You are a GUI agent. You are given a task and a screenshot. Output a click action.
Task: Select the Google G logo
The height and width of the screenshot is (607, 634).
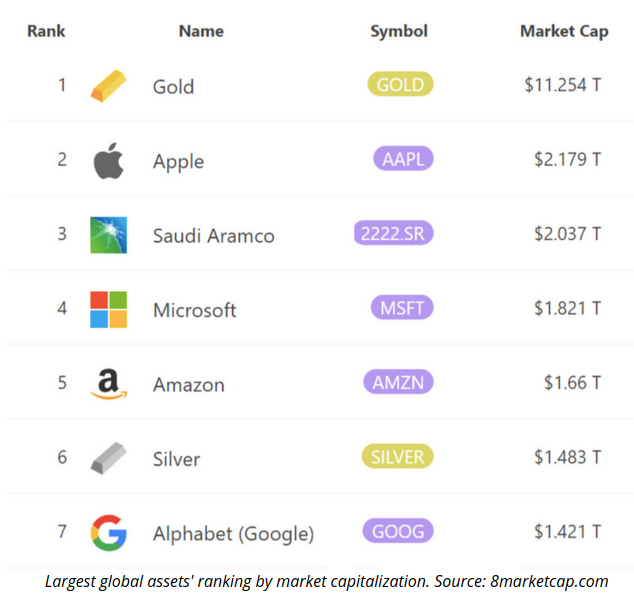tap(108, 533)
